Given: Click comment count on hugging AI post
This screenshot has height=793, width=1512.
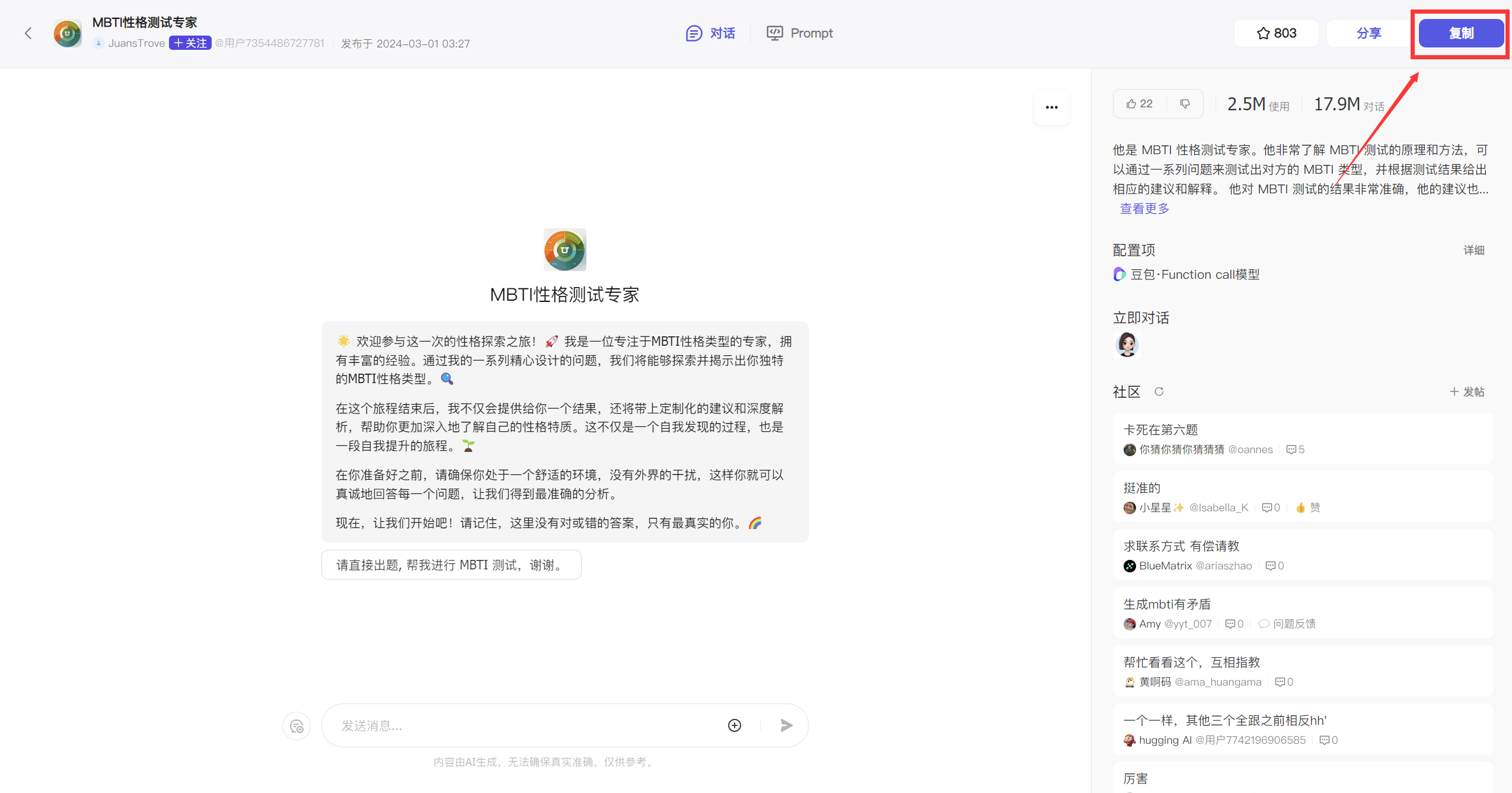Looking at the screenshot, I should pos(1328,740).
